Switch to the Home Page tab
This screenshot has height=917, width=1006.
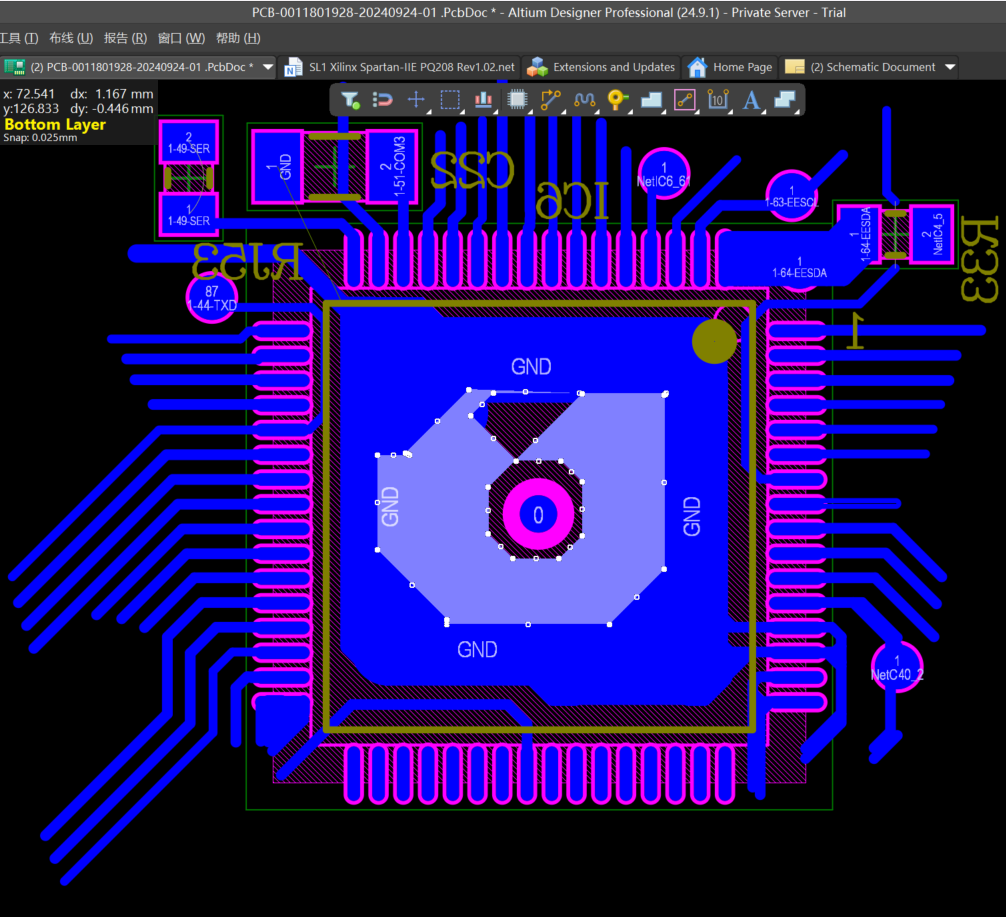[729, 67]
